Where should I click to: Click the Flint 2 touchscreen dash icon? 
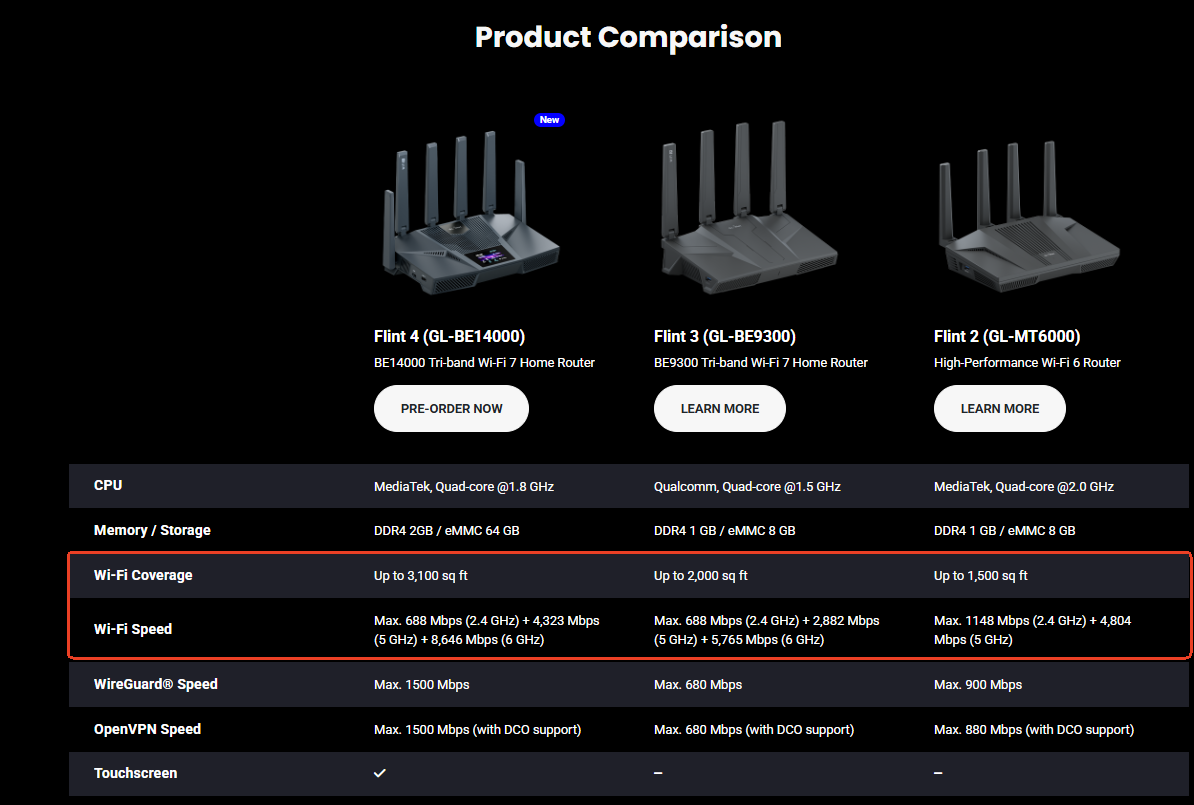coord(938,773)
